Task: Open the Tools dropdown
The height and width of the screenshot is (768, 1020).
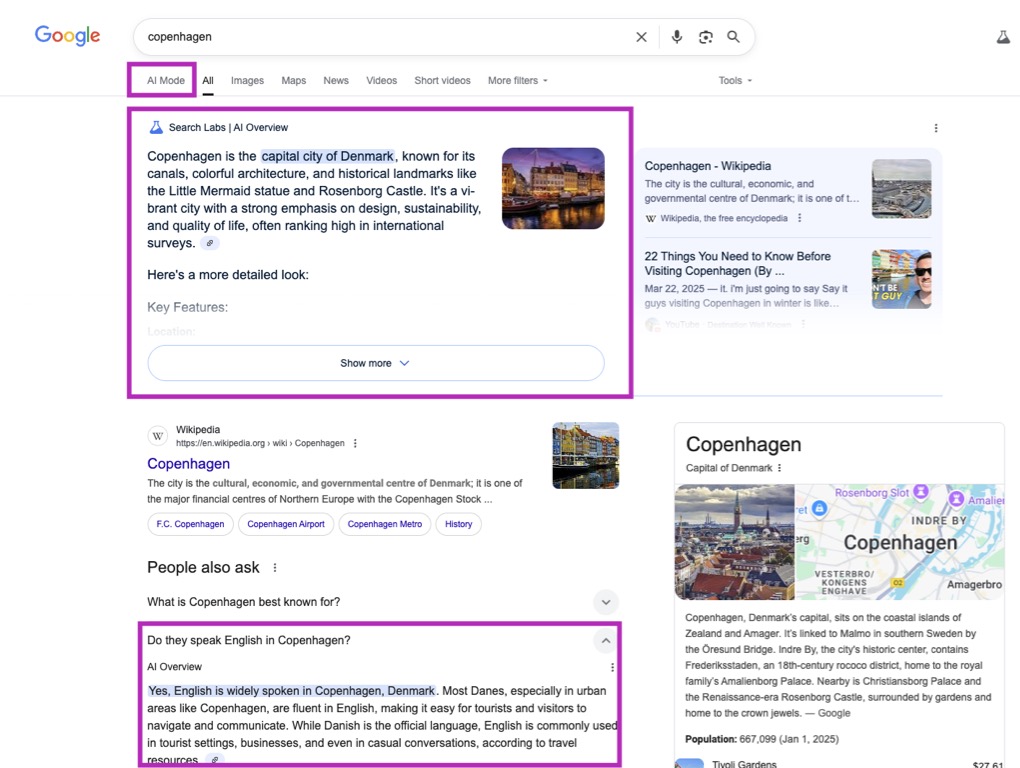Action: 735,81
